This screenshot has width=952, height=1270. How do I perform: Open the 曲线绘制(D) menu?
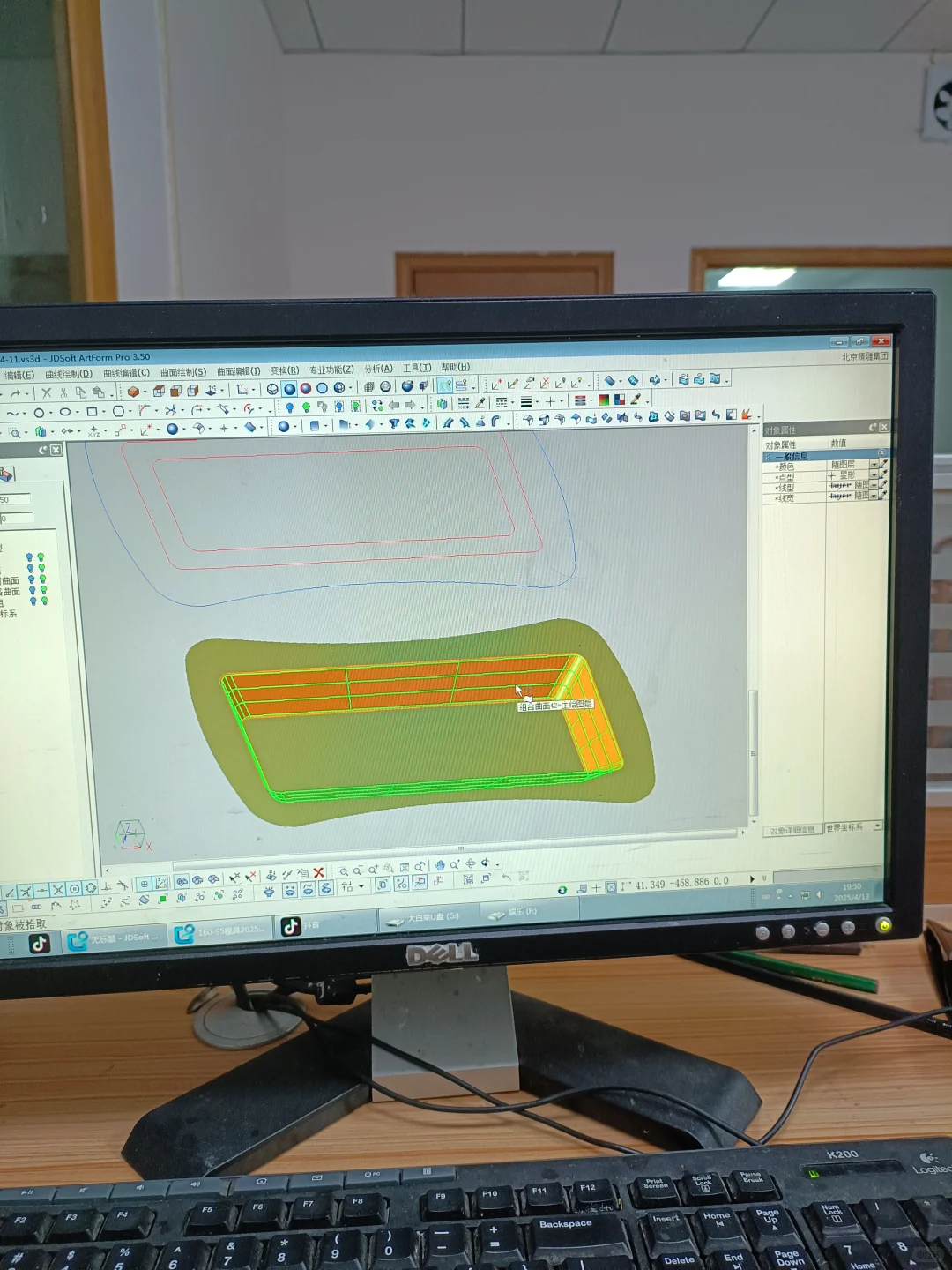(x=69, y=373)
